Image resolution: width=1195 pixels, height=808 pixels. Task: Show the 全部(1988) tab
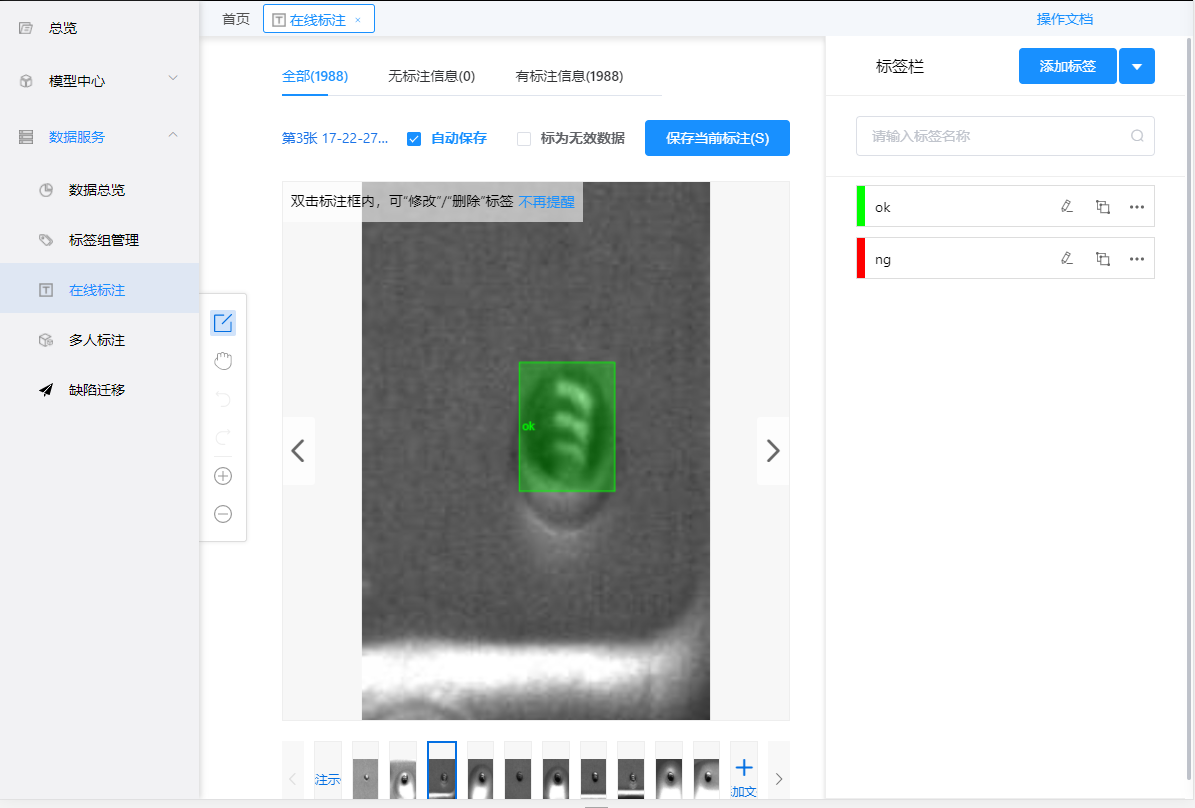(x=315, y=76)
